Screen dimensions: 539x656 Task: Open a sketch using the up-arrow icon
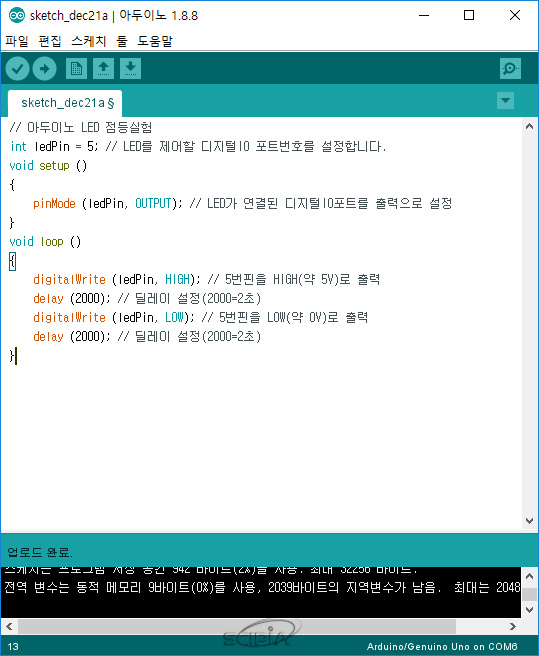[103, 69]
